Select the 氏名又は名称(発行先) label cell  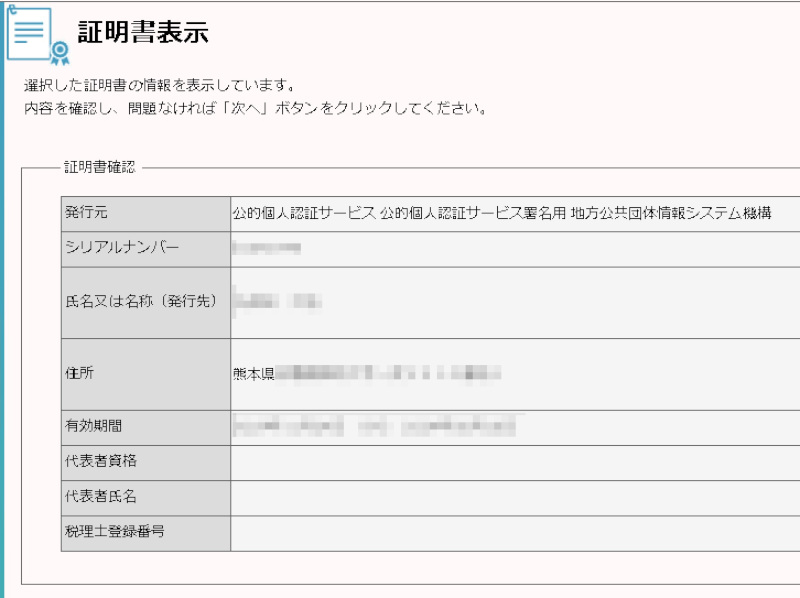[140, 302]
